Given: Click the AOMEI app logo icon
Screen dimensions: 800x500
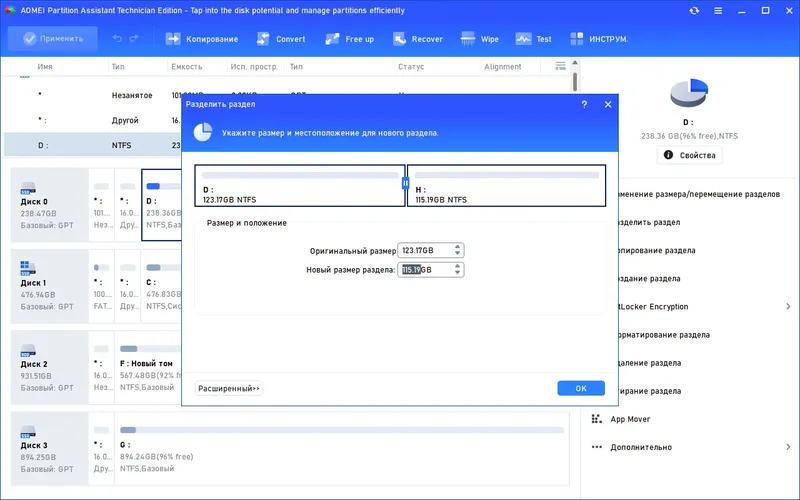Looking at the screenshot, I should (10, 10).
